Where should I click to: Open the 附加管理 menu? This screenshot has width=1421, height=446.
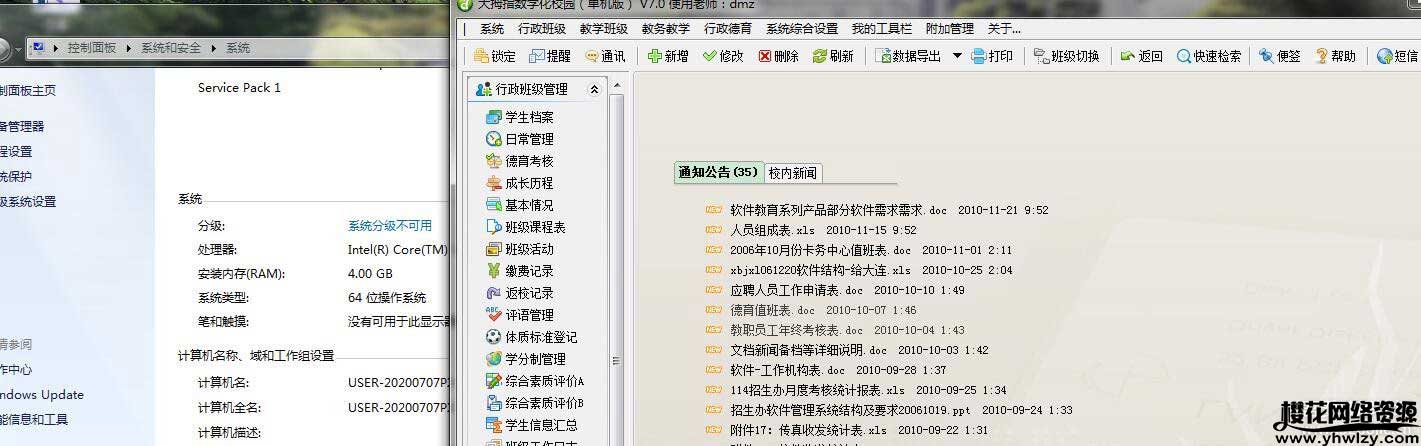pyautogui.click(x=950, y=29)
